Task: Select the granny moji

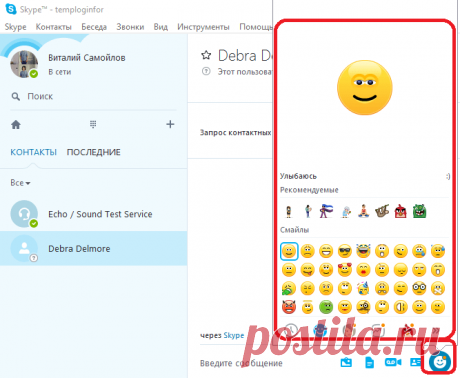Action: click(x=346, y=211)
